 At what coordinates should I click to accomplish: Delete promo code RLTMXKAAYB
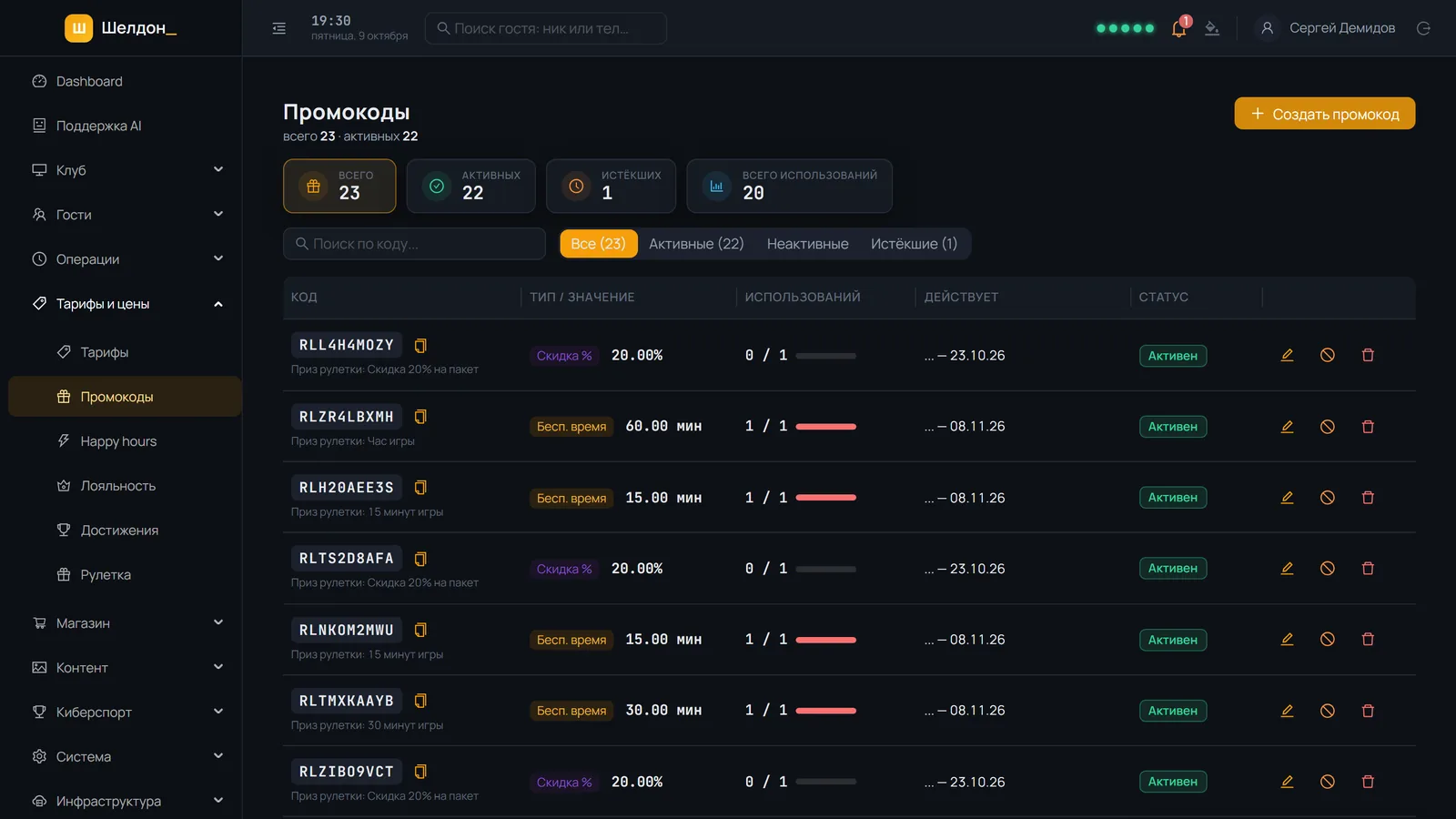1368,711
